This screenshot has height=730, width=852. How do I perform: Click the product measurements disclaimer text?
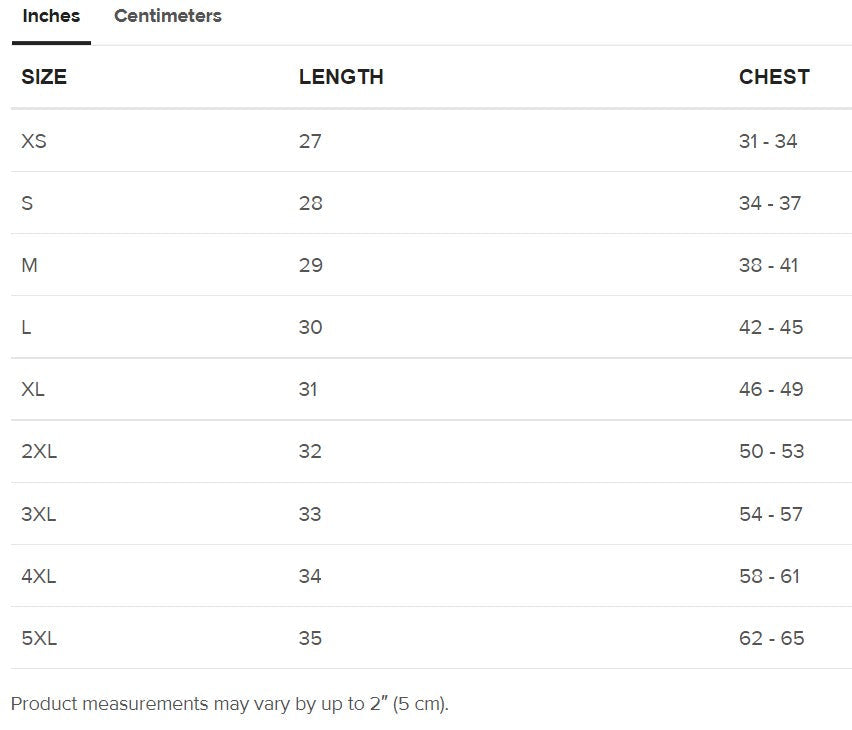pyautogui.click(x=230, y=704)
